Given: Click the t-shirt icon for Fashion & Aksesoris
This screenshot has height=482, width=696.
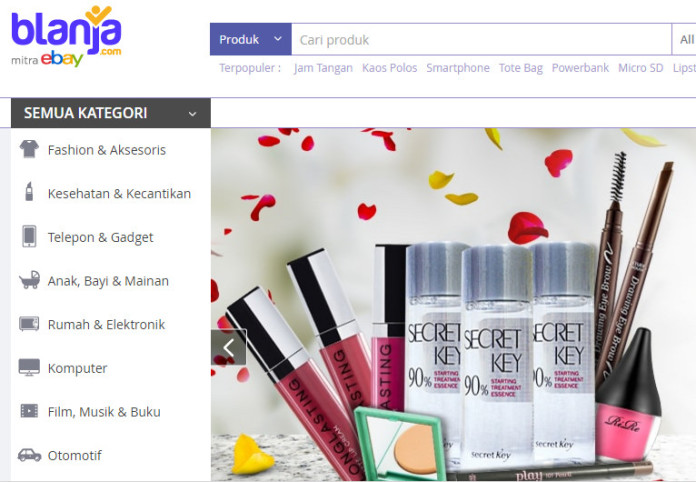Looking at the screenshot, I should click(x=29, y=149).
